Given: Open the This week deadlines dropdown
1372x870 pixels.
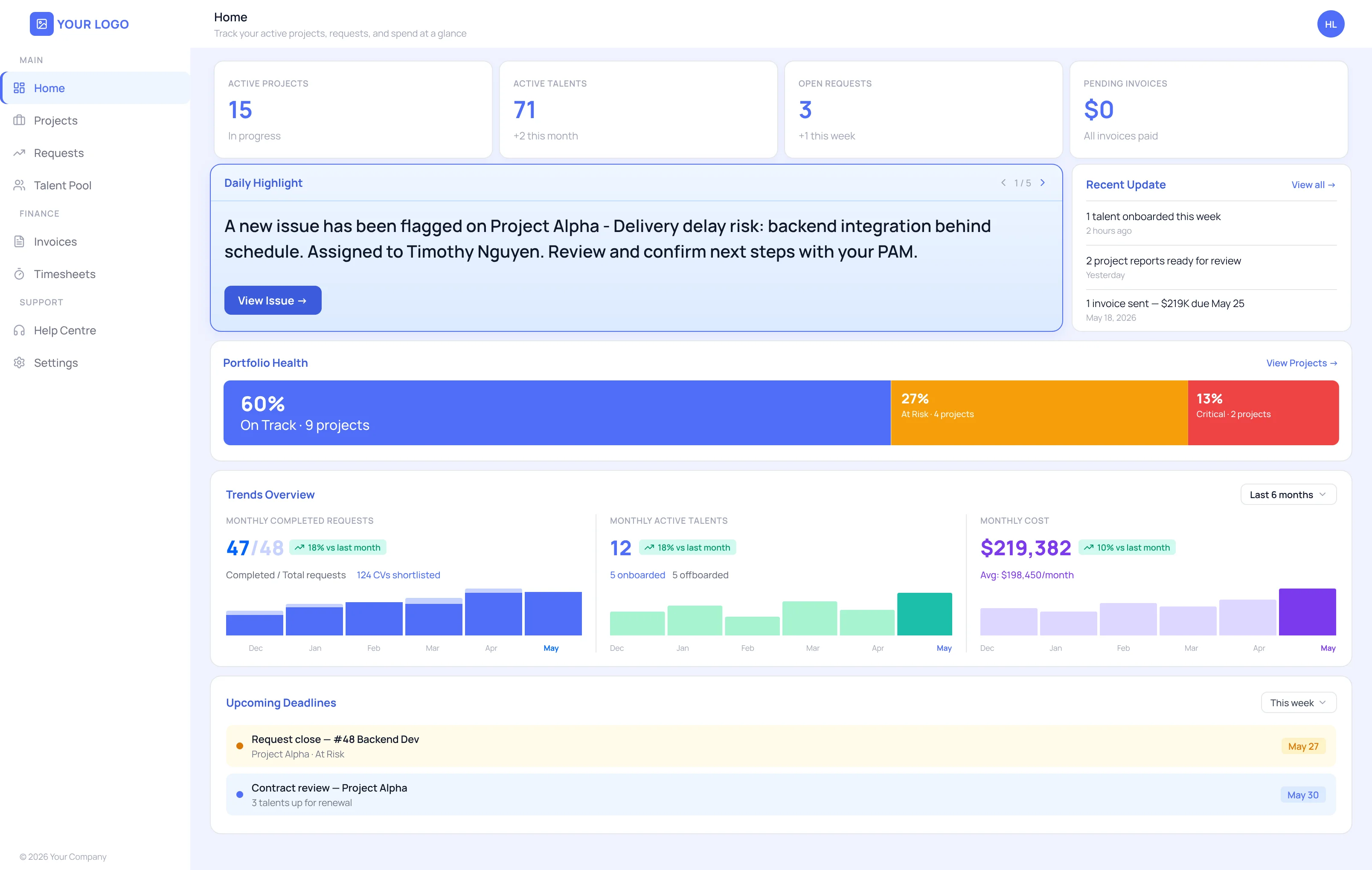Looking at the screenshot, I should coord(1299,702).
